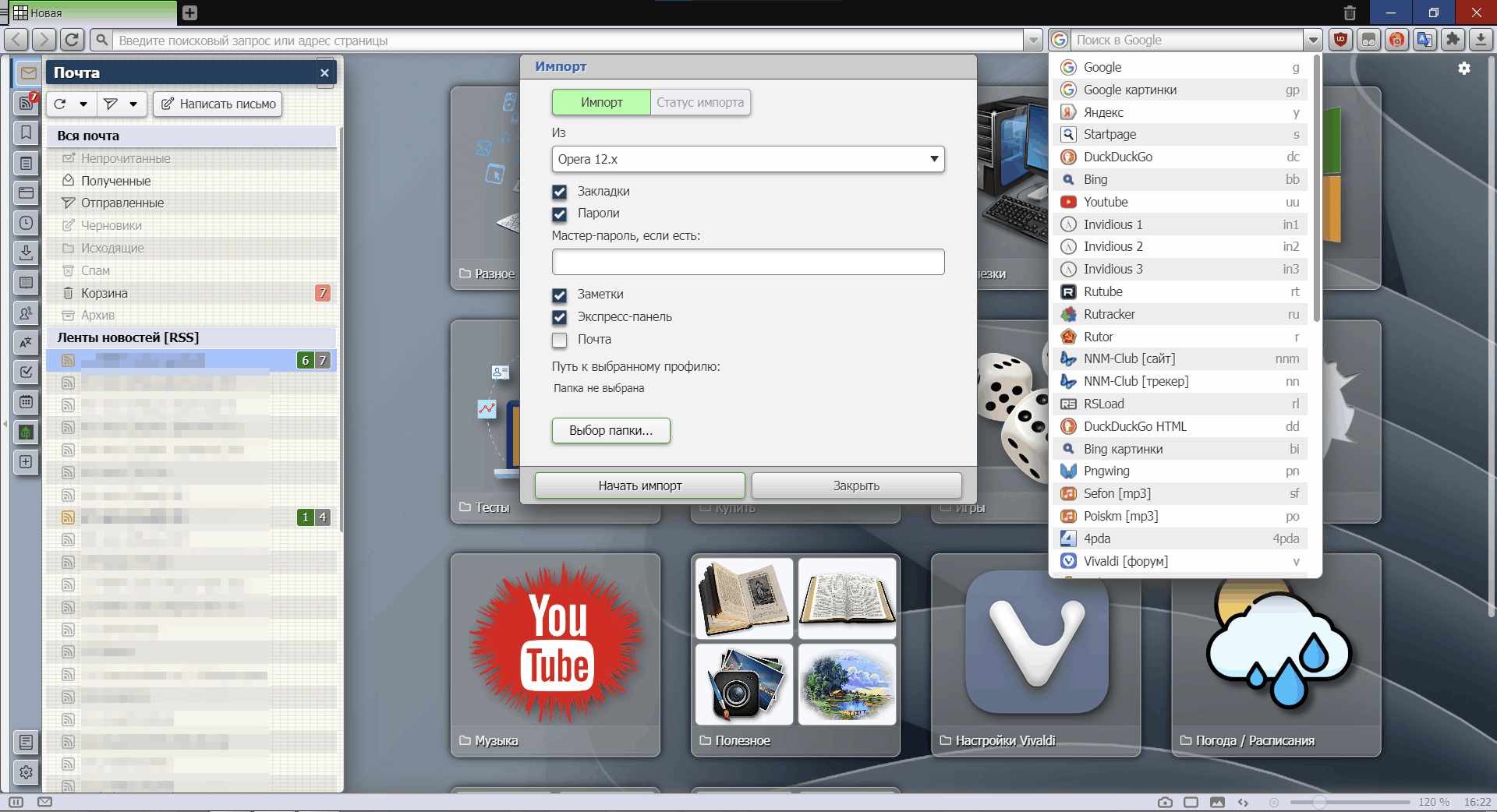This screenshot has width=1497, height=812.
Task: Close the Почта panel
Action: pos(324,72)
